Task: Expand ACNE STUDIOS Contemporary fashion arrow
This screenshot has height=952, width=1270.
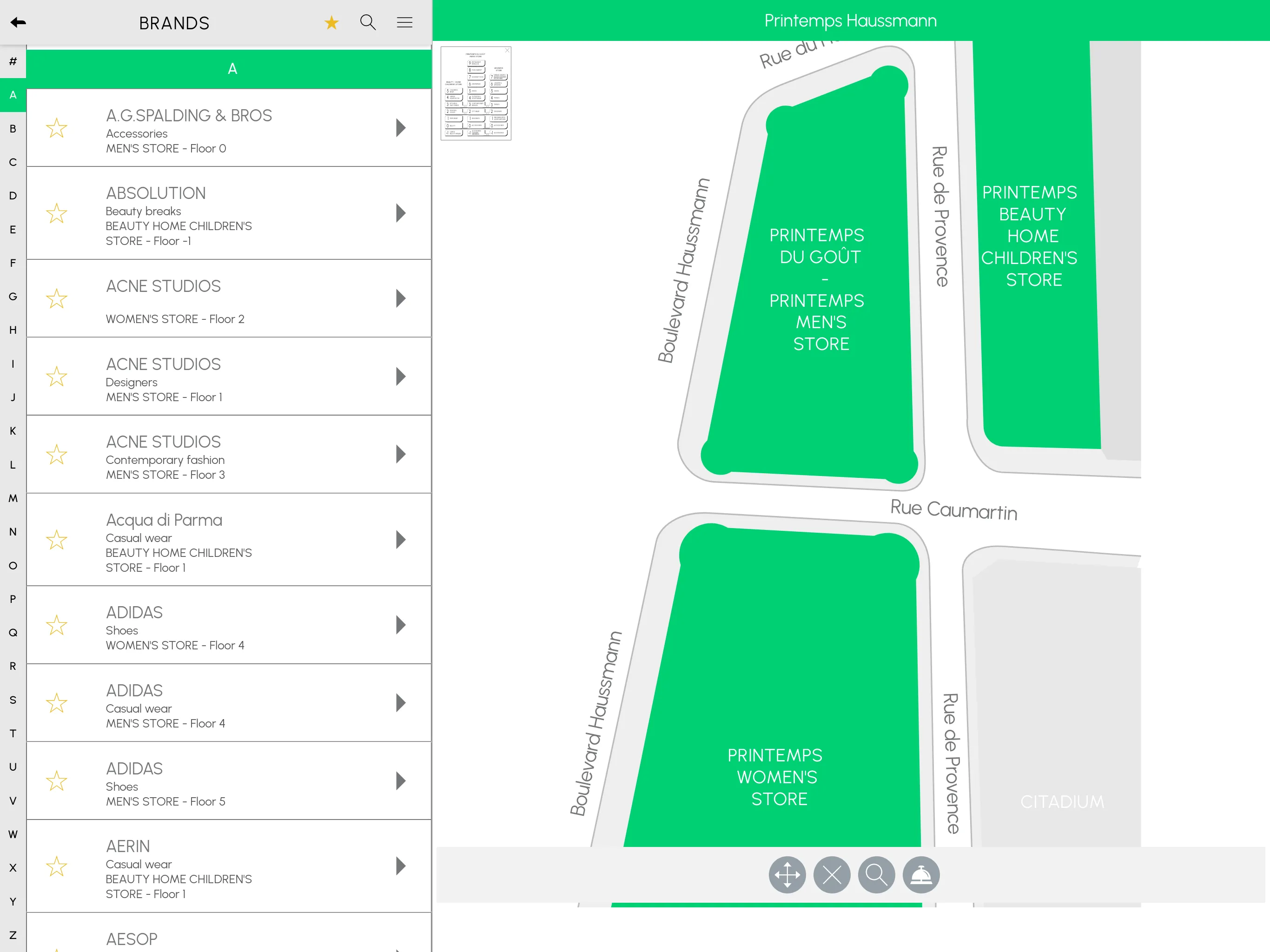Action: tap(401, 454)
